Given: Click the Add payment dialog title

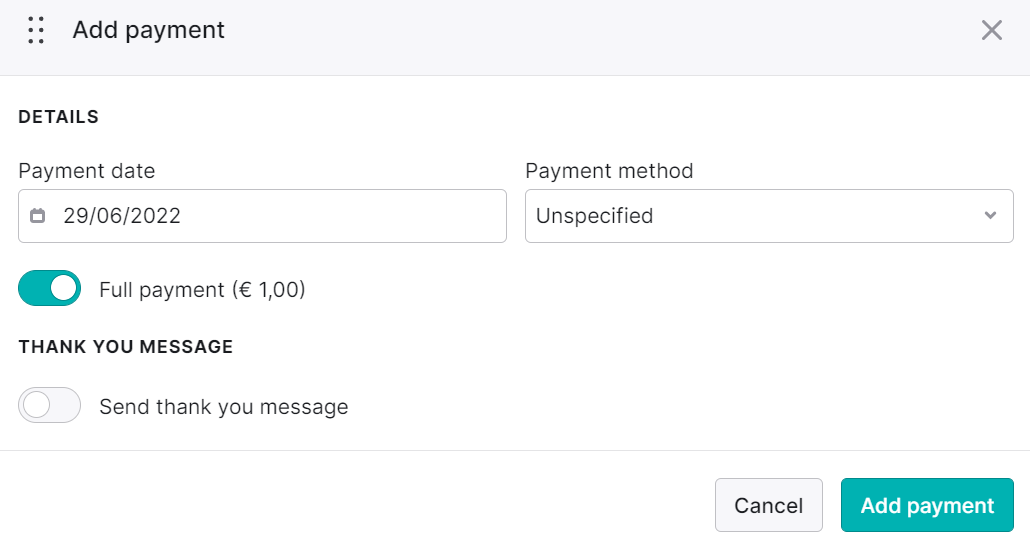Looking at the screenshot, I should (148, 30).
